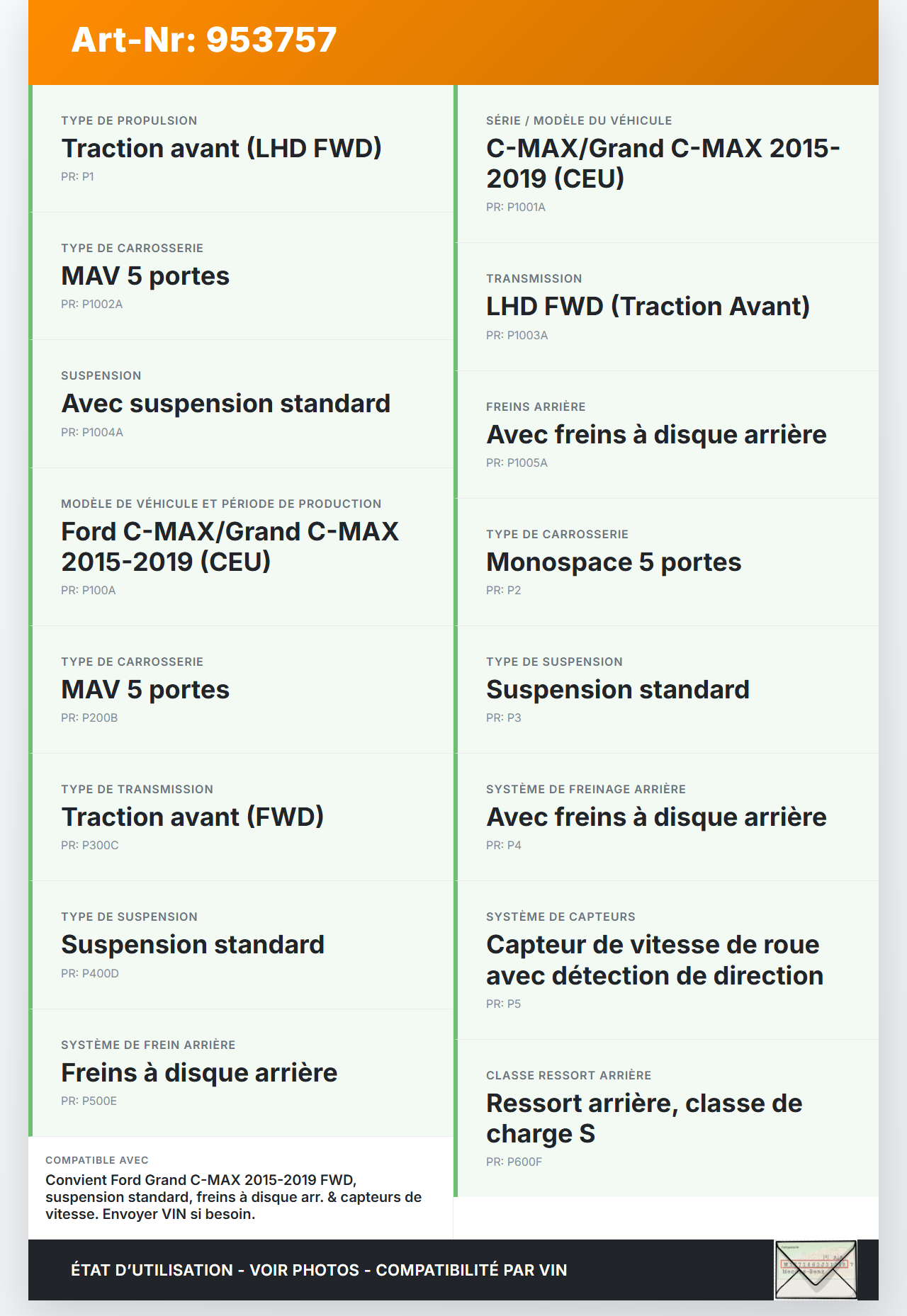Click the Compatible avec description text
This screenshot has height=1316, width=907.
click(x=234, y=1197)
